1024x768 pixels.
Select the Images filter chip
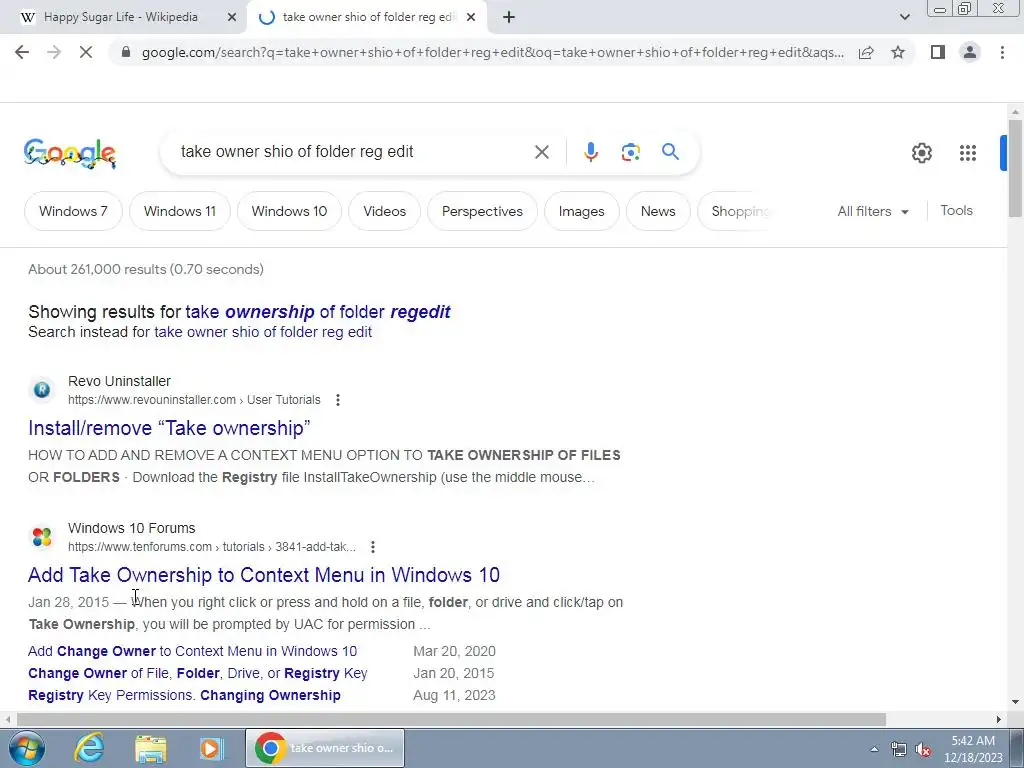581,211
